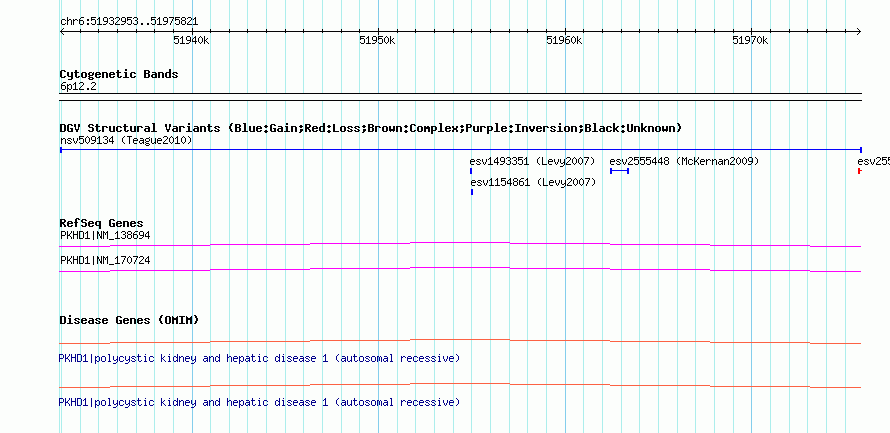Click the blue esv2555448 gain glyph
This screenshot has height=433, width=890.
[619, 171]
